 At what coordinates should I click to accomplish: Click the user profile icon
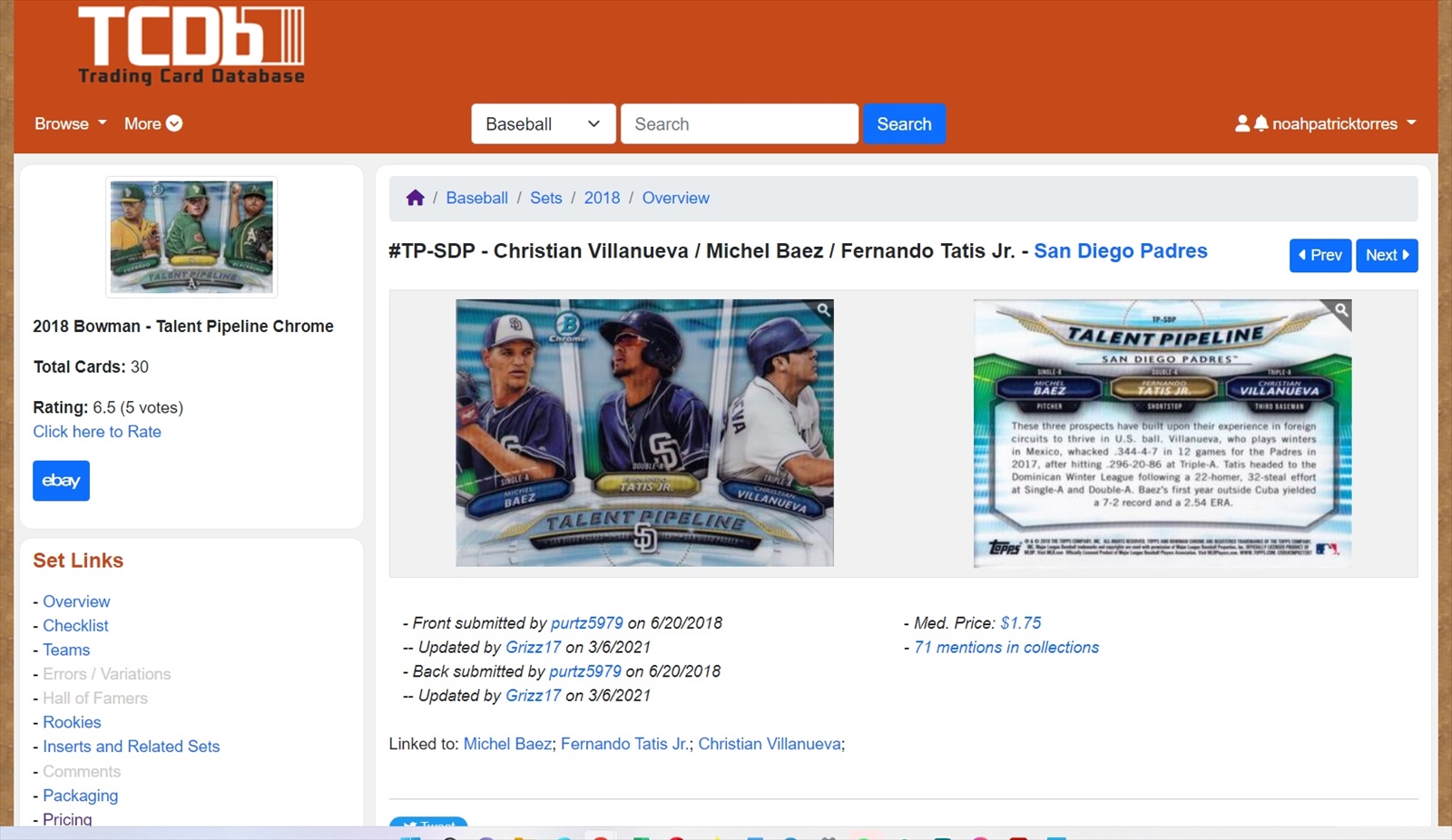click(x=1242, y=123)
